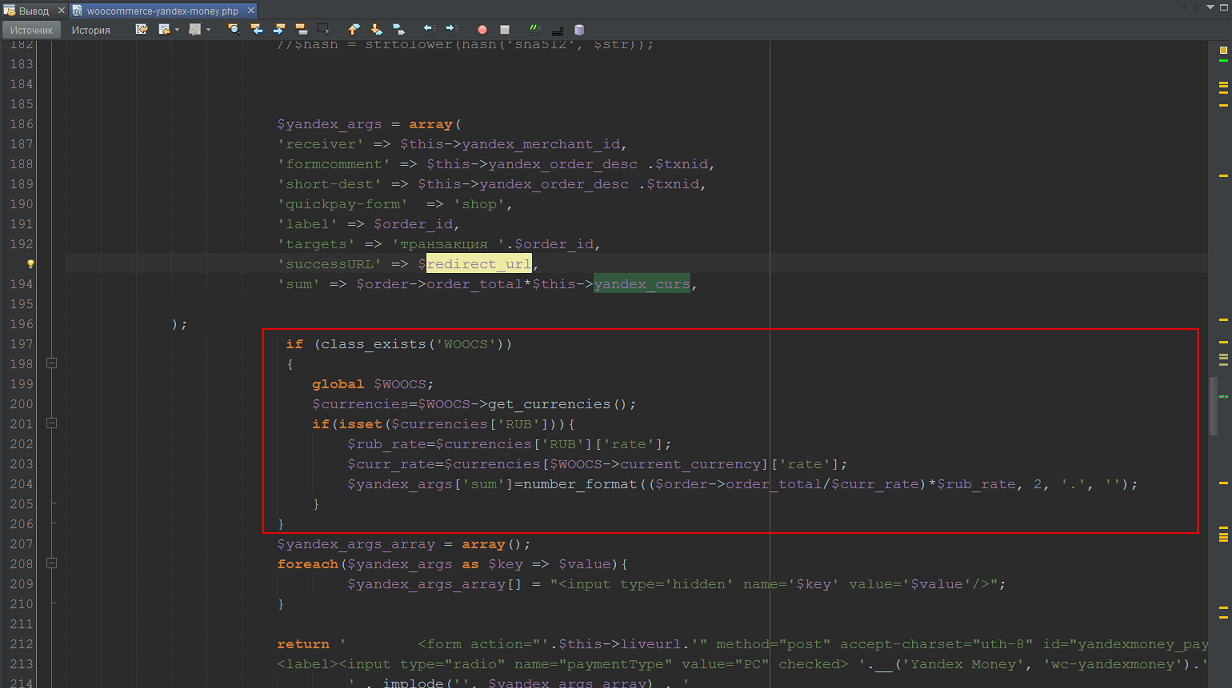Click the Last Edit toolbar icon
Screen dimensions: 1232x688
tap(142, 30)
